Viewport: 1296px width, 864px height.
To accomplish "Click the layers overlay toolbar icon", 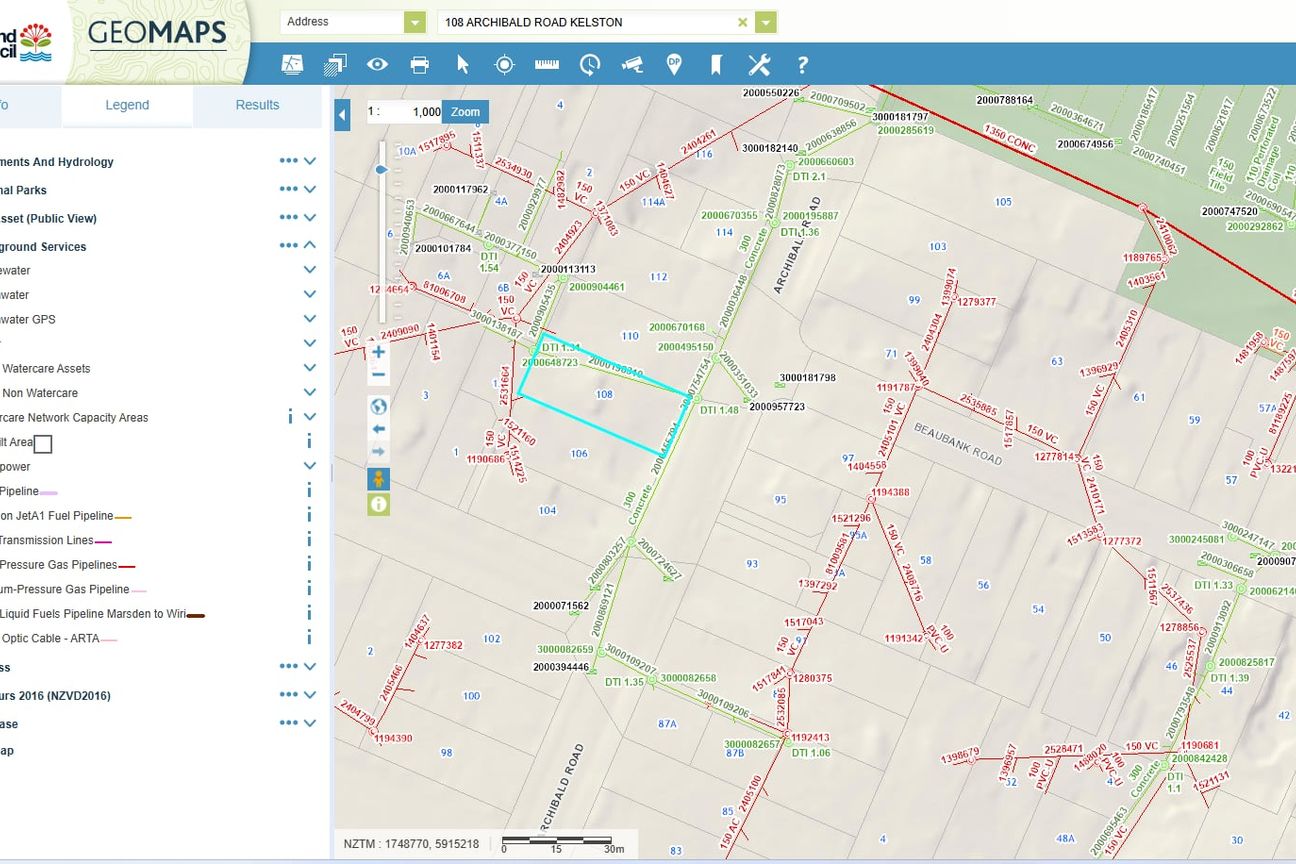I will coord(335,65).
